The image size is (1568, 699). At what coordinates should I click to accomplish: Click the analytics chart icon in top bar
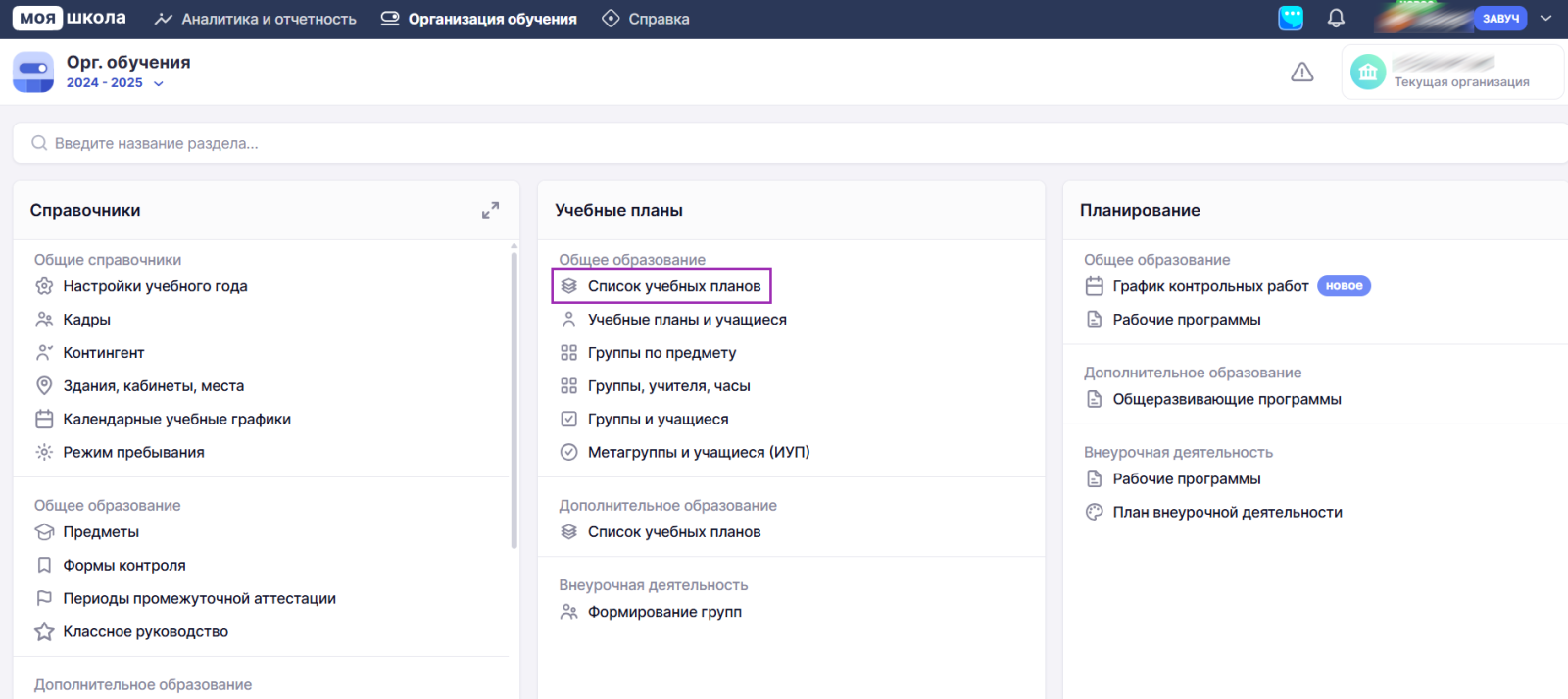click(x=164, y=19)
